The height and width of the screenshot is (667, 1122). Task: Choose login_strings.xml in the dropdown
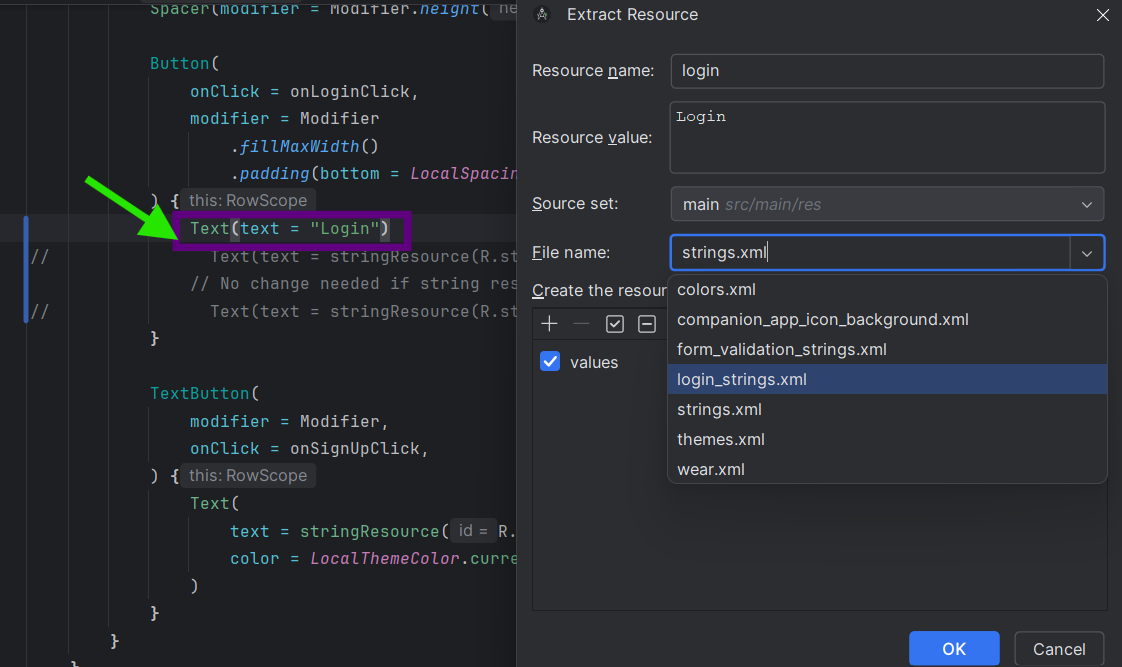coord(887,379)
